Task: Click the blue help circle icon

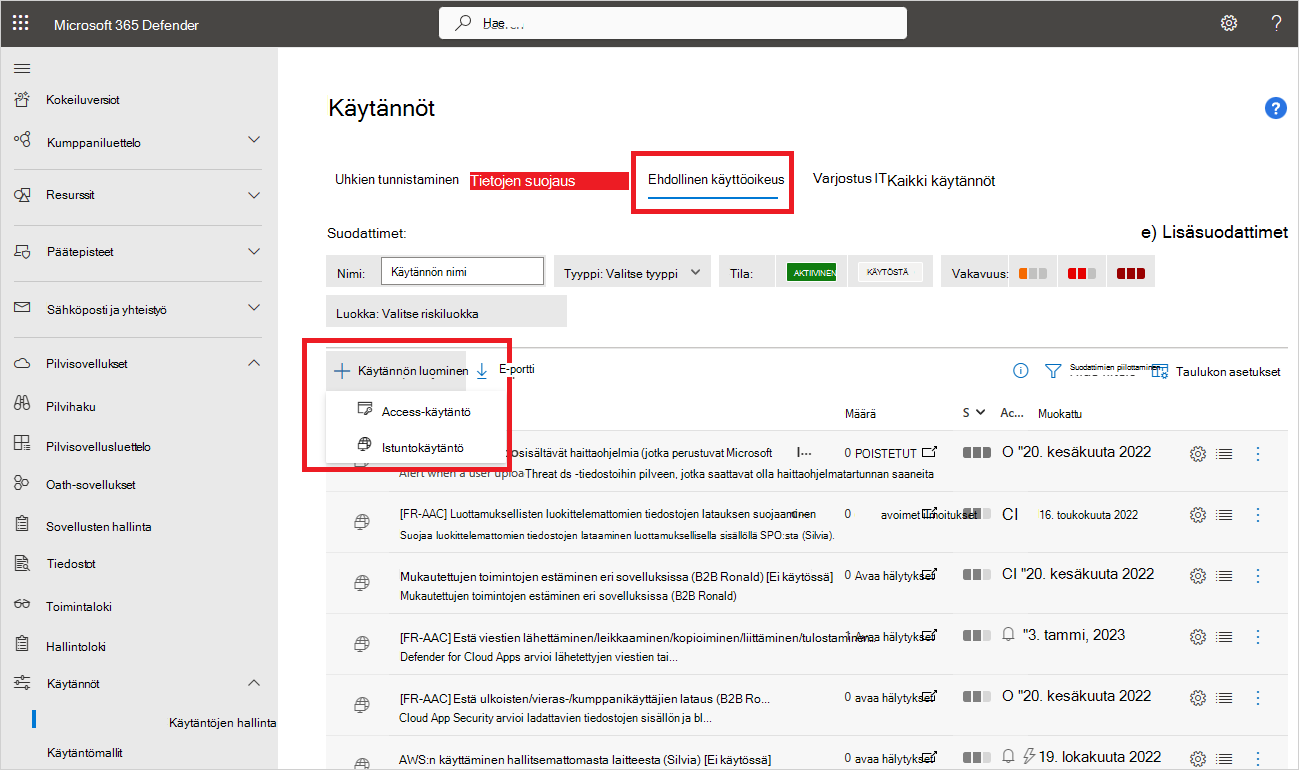Action: tap(1275, 109)
